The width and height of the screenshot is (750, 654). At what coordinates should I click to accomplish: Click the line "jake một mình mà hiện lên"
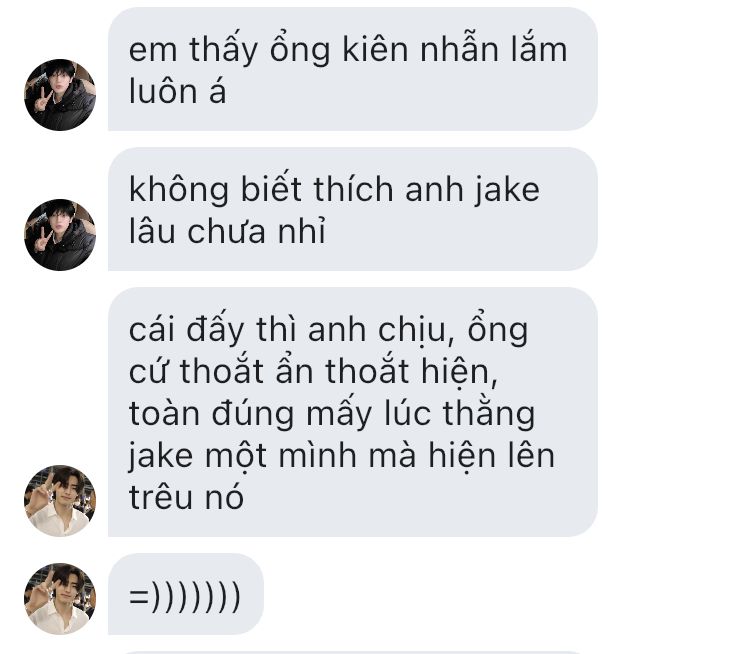point(342,455)
